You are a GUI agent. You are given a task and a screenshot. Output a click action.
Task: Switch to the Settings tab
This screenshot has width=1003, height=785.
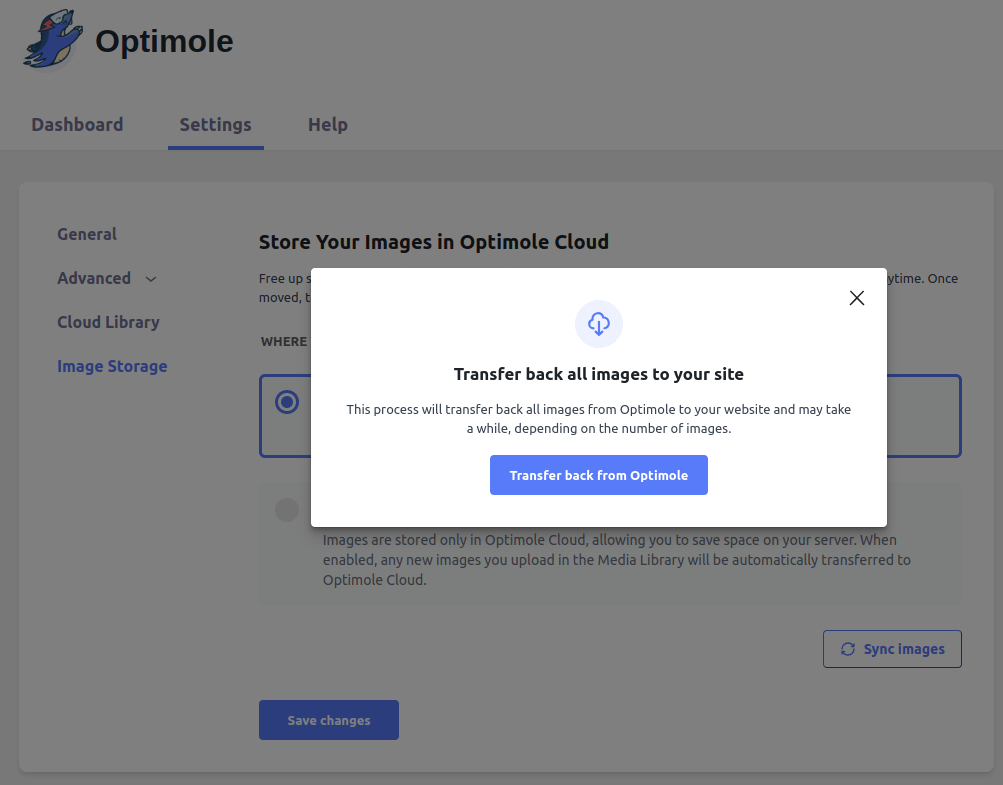point(215,125)
